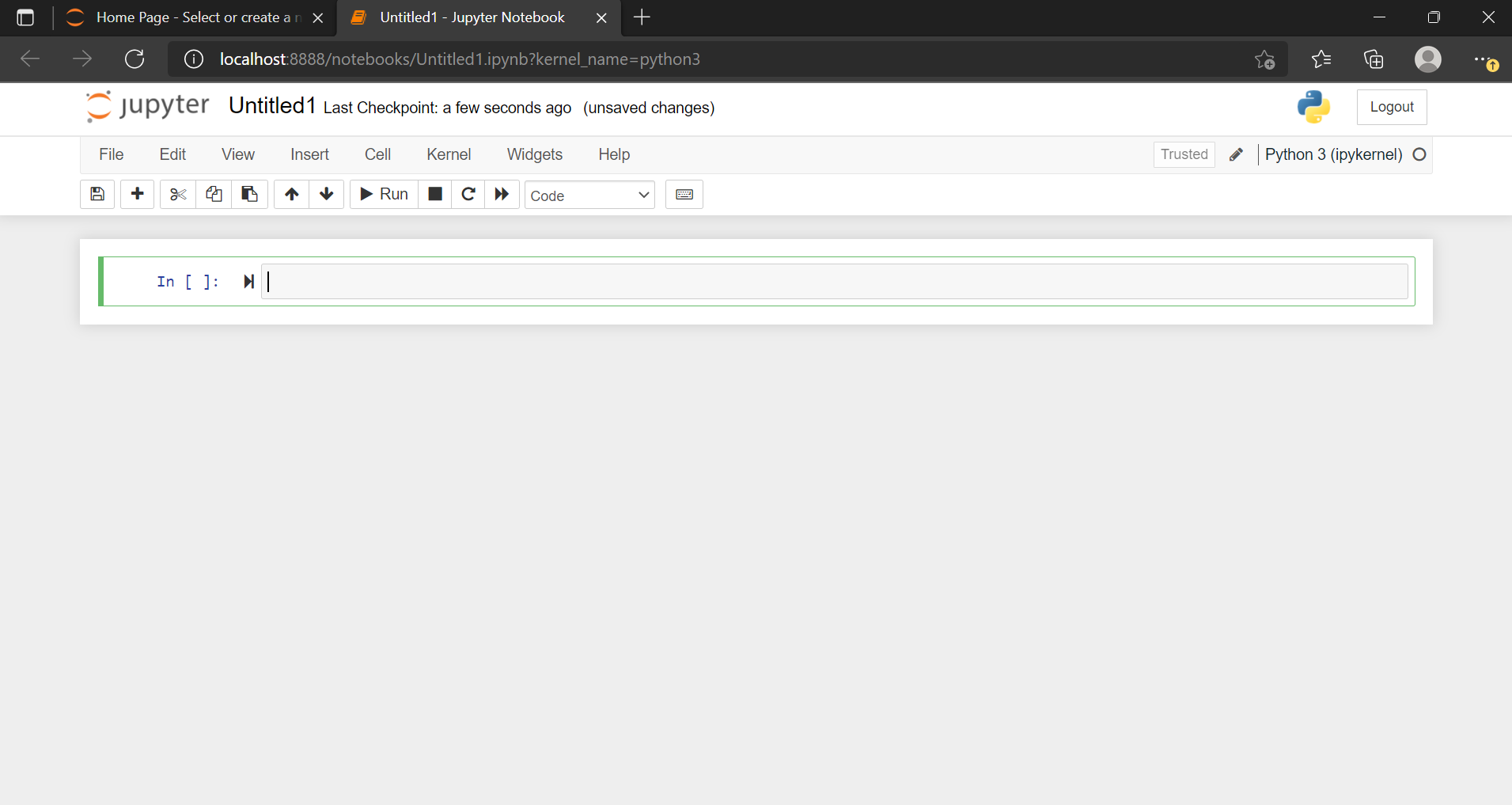Click the kernel idle circle indicator
This screenshot has width=1512, height=805.
[1419, 154]
